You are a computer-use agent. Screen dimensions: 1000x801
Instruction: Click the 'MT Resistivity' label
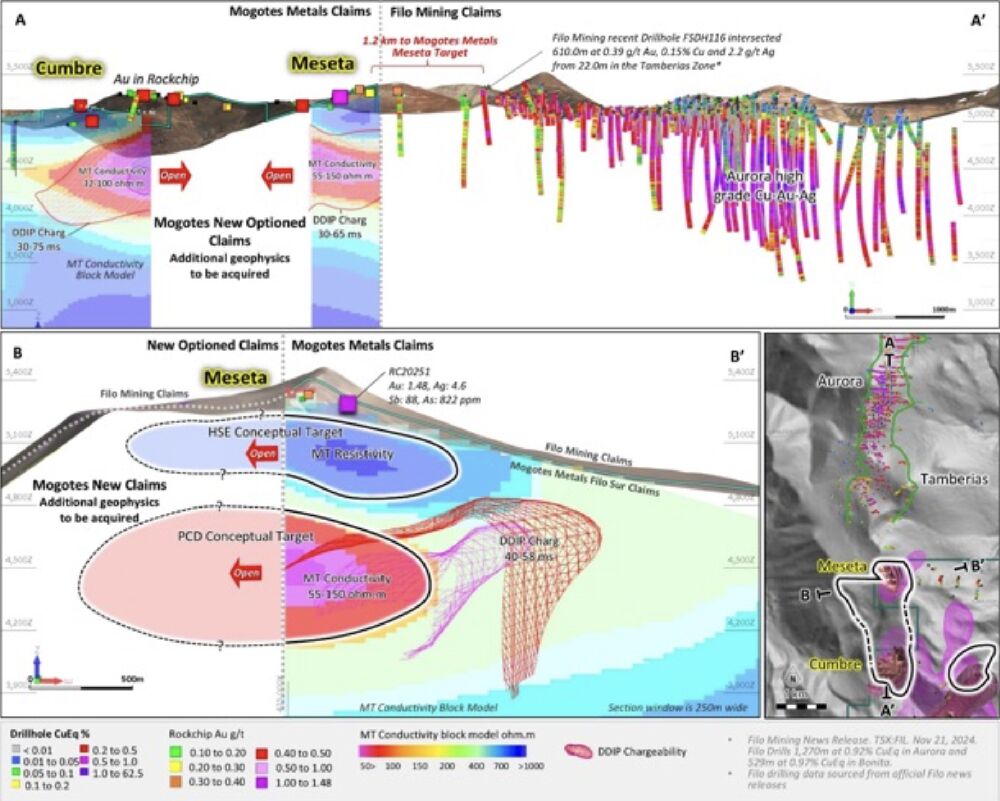click(352, 454)
